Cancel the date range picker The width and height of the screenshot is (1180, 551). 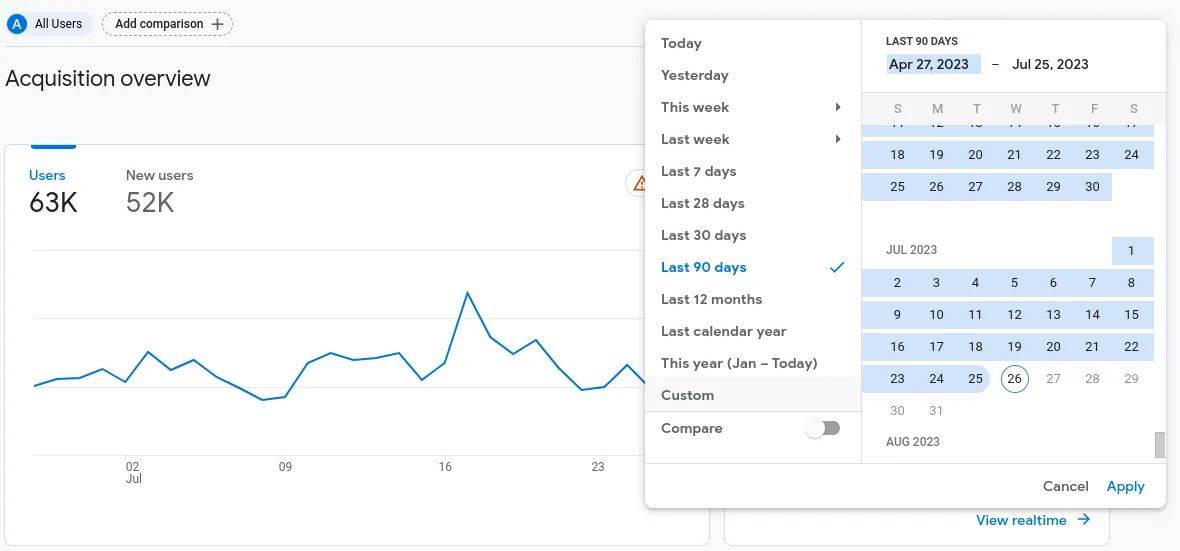tap(1065, 486)
